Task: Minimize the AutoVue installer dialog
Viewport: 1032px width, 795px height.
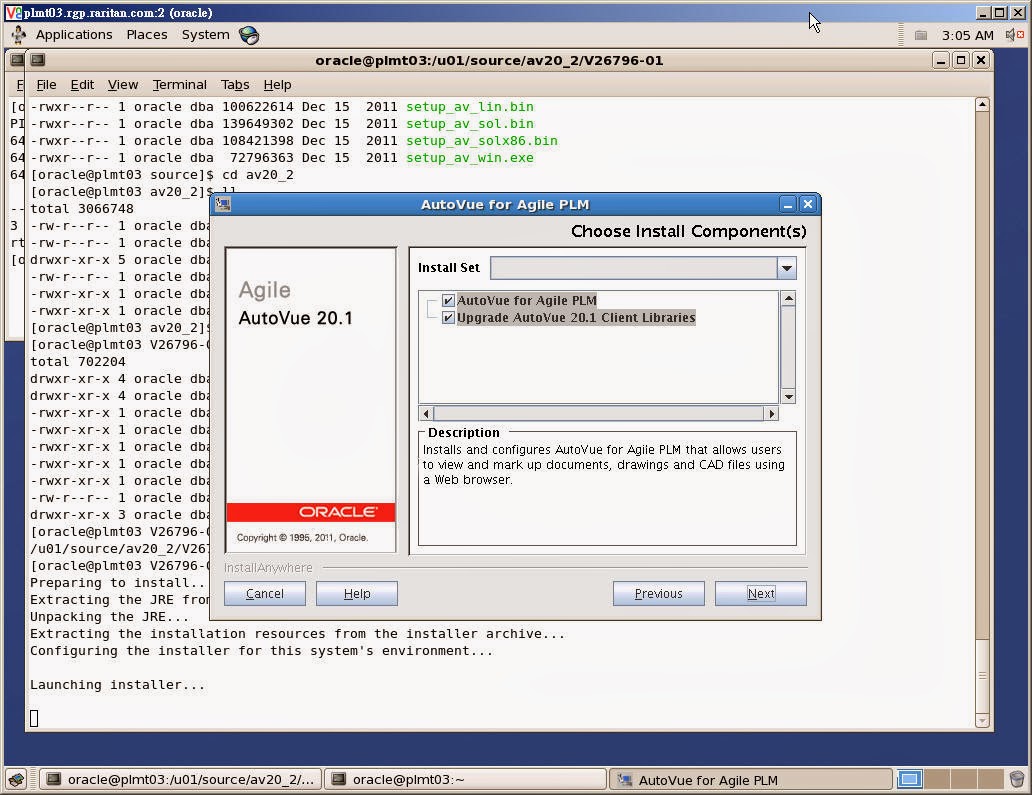Action: (788, 205)
